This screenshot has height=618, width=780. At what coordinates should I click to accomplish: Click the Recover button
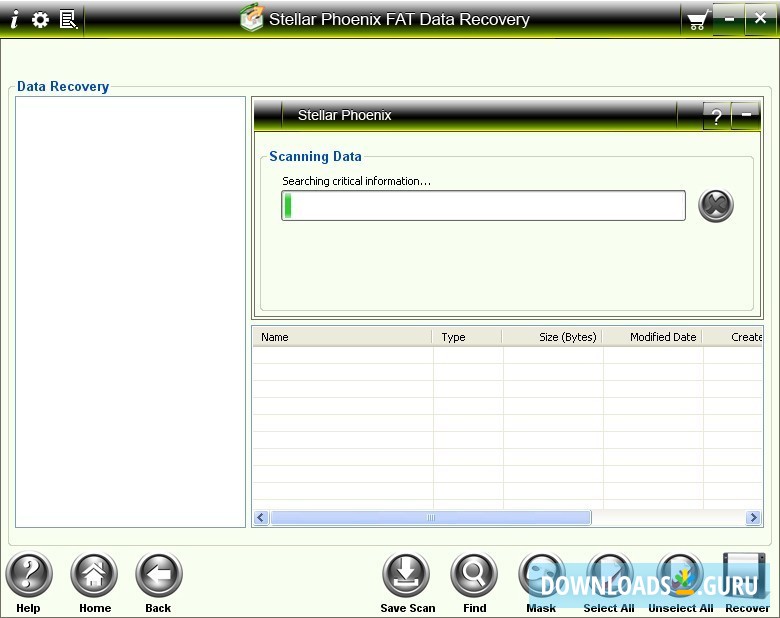tap(746, 582)
